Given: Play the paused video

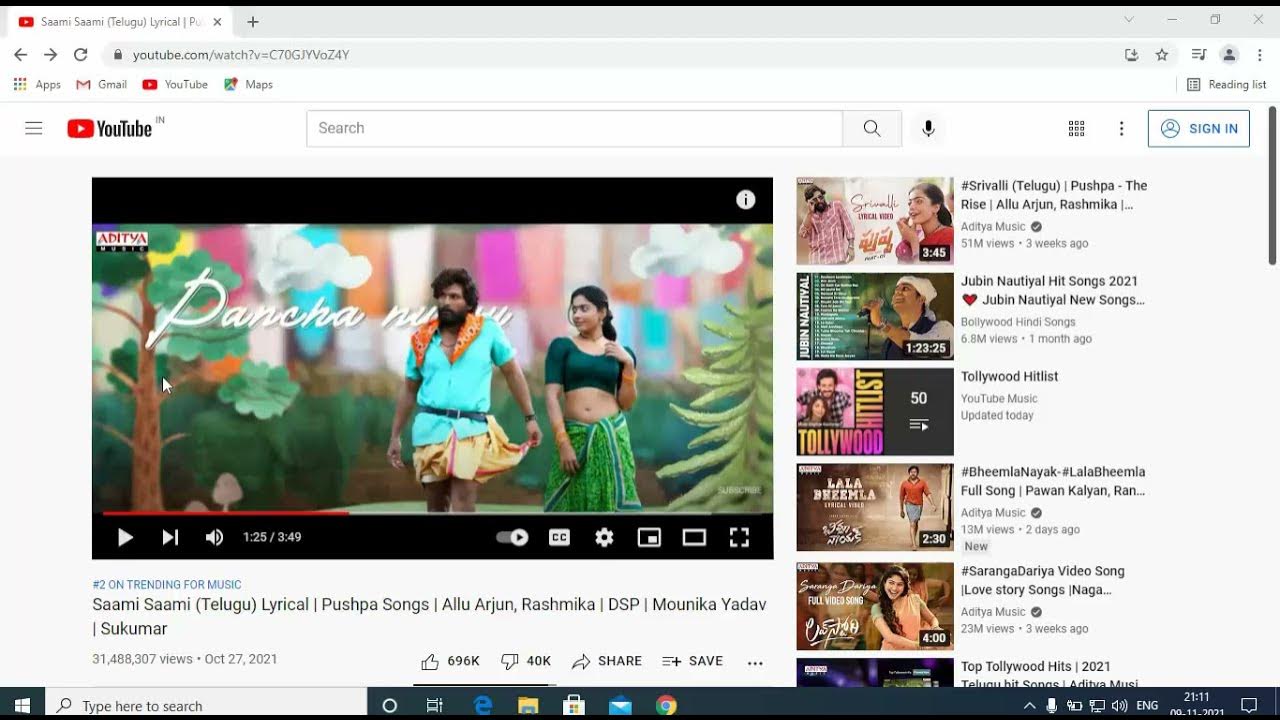Looking at the screenshot, I should 125,537.
